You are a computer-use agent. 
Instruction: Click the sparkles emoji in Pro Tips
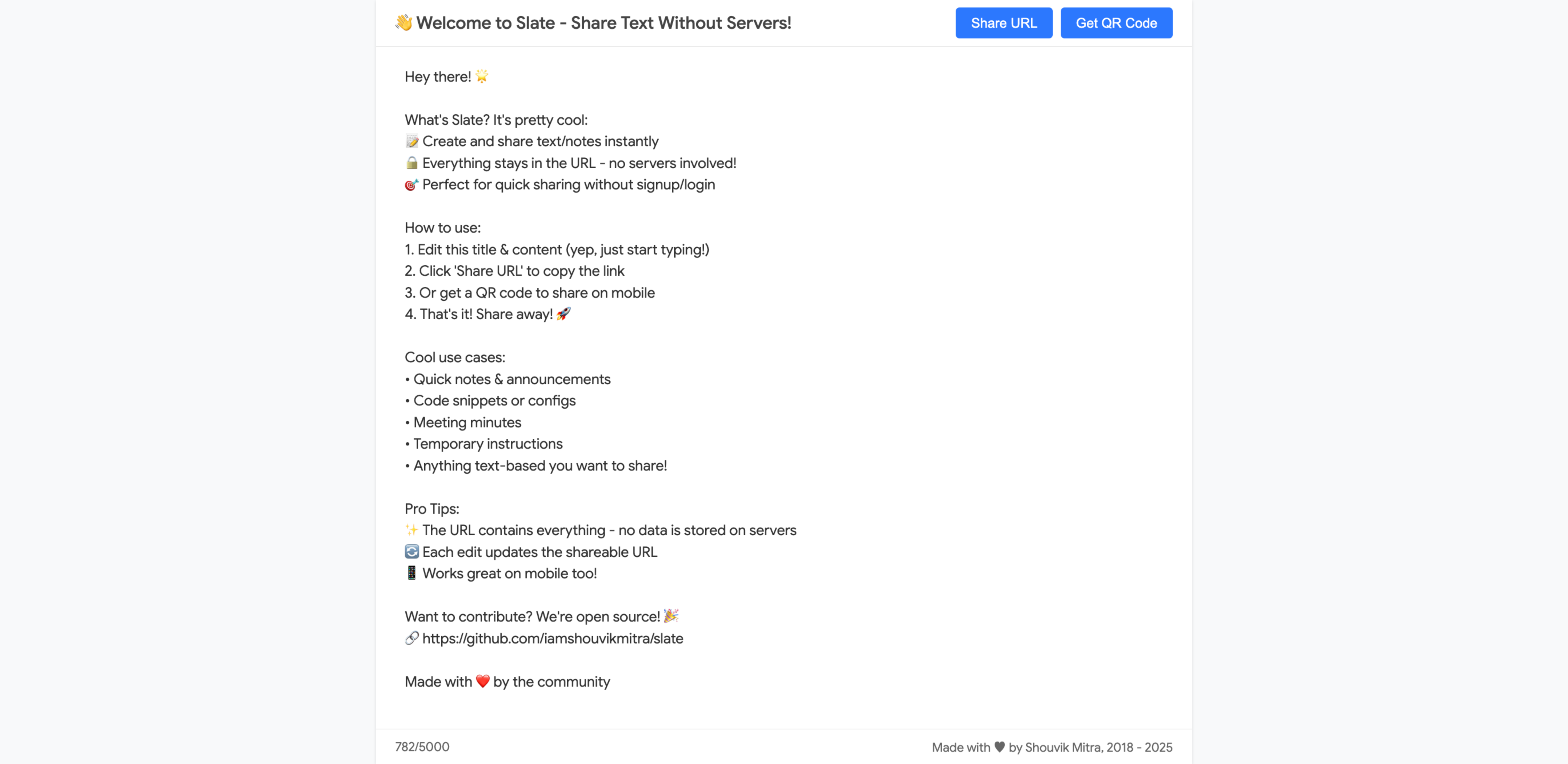click(411, 530)
